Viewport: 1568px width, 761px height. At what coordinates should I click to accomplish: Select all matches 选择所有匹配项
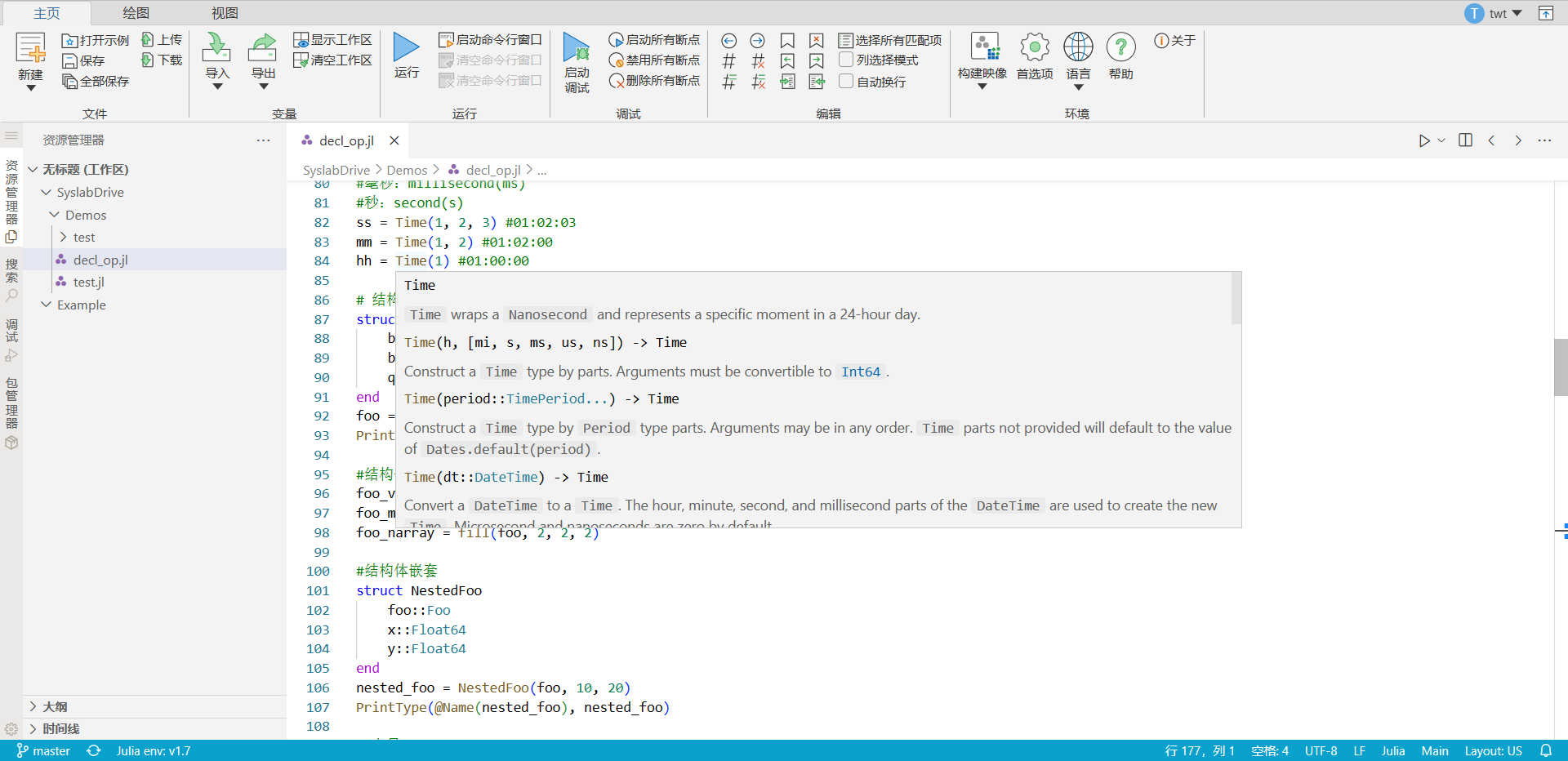[x=890, y=40]
